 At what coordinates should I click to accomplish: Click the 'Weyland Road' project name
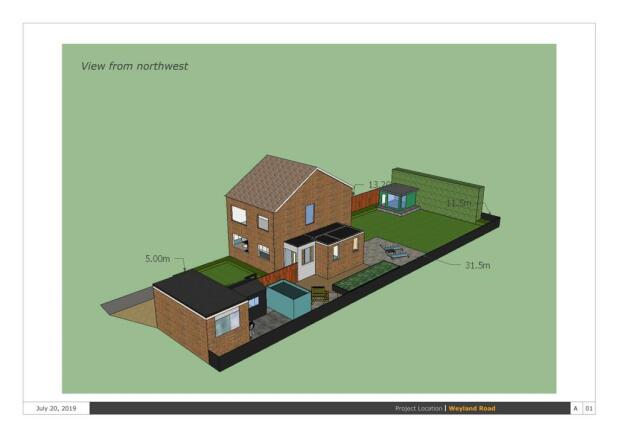(x=472, y=409)
